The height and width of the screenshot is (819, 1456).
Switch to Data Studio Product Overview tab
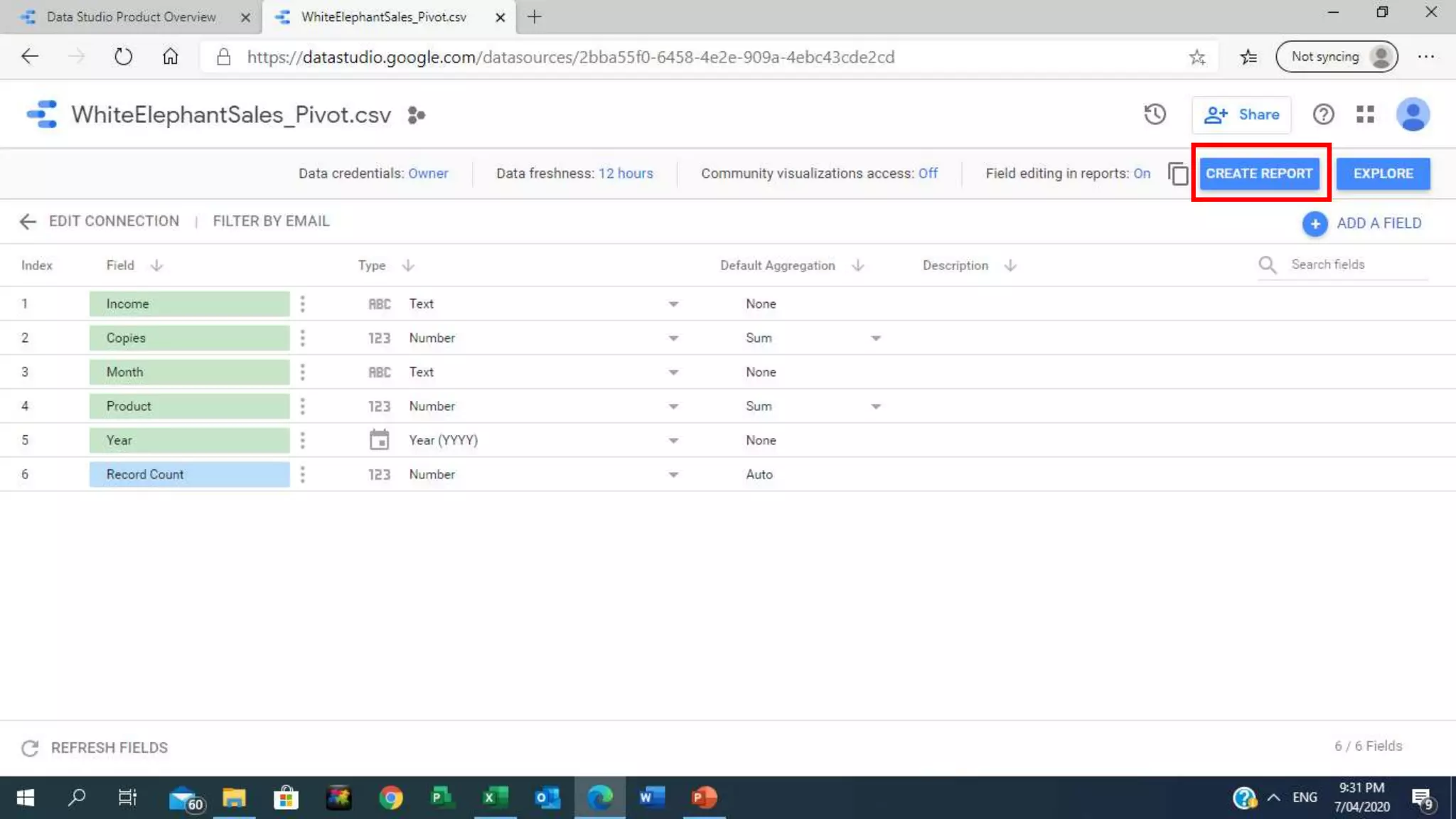pyautogui.click(x=131, y=17)
